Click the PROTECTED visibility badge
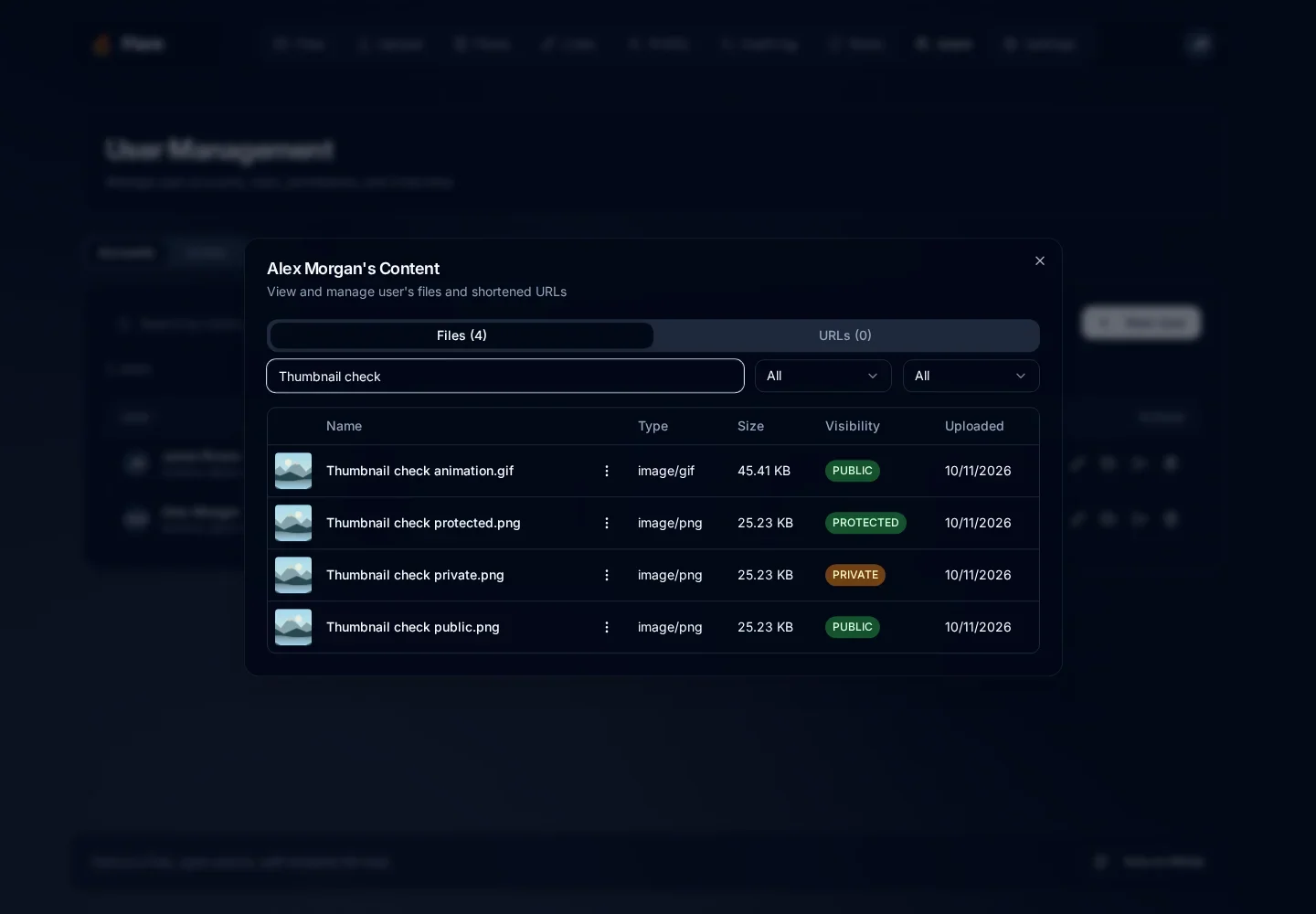Screen dimensions: 1316x914 pyautogui.click(x=865, y=523)
